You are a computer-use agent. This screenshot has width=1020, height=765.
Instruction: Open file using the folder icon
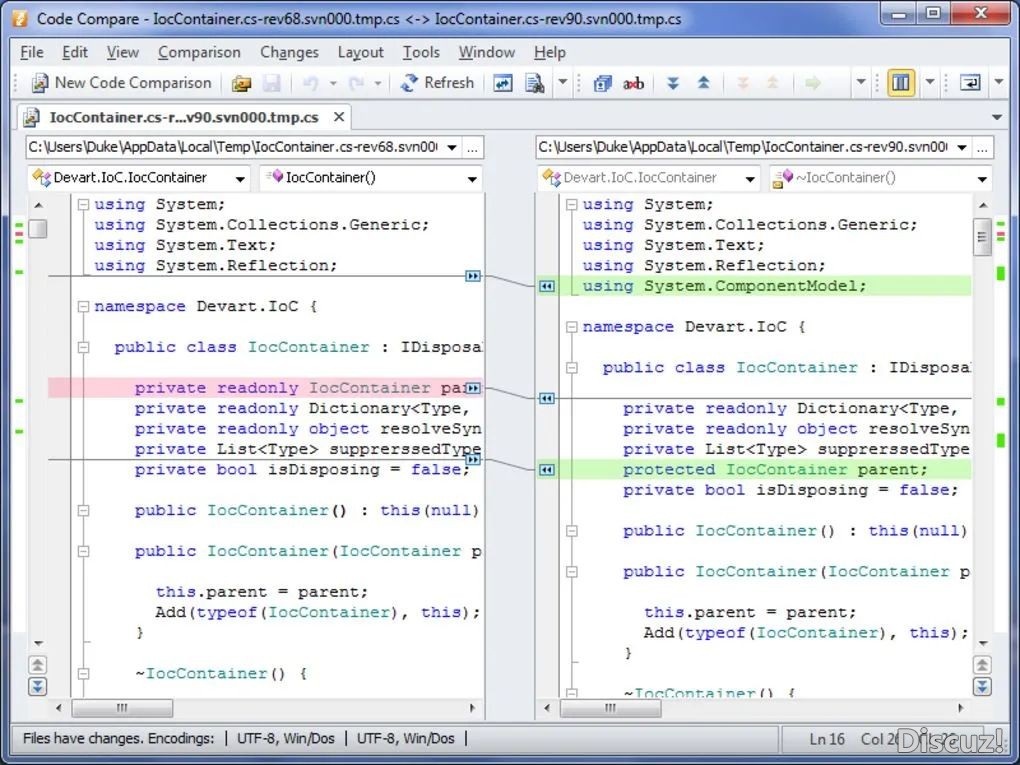coord(241,83)
